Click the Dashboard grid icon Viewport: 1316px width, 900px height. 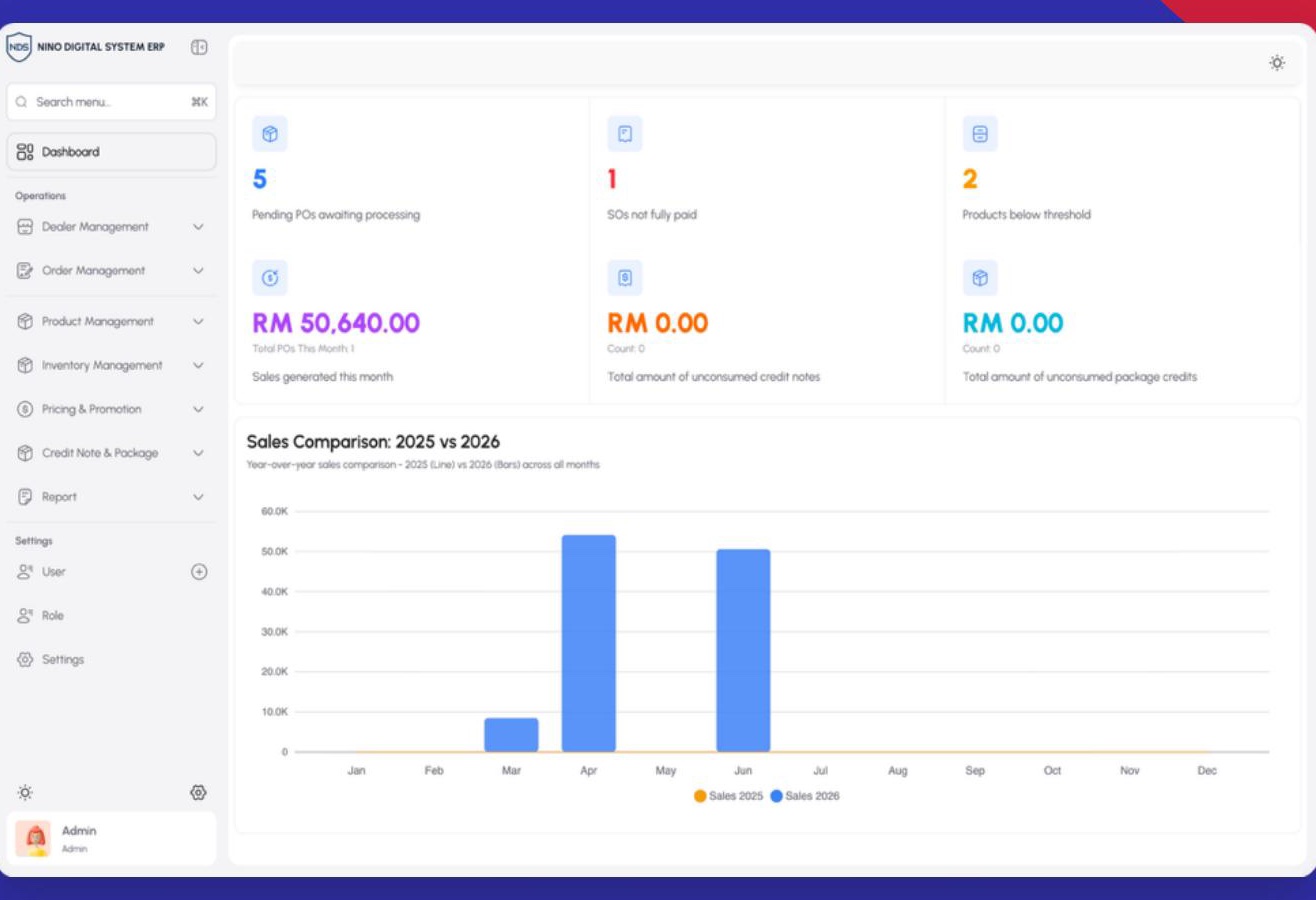tap(26, 152)
